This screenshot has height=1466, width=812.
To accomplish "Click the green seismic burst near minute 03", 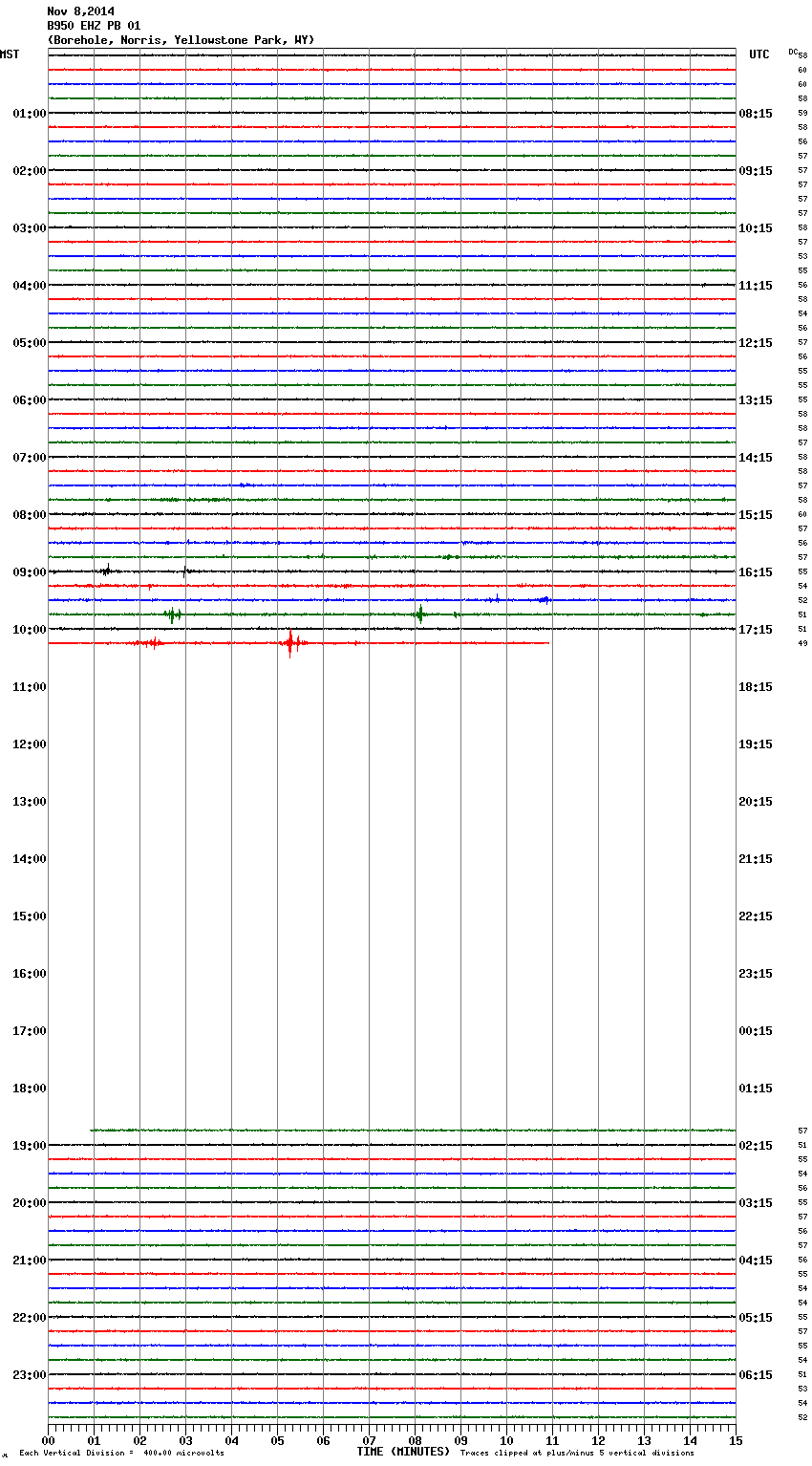I will (172, 614).
